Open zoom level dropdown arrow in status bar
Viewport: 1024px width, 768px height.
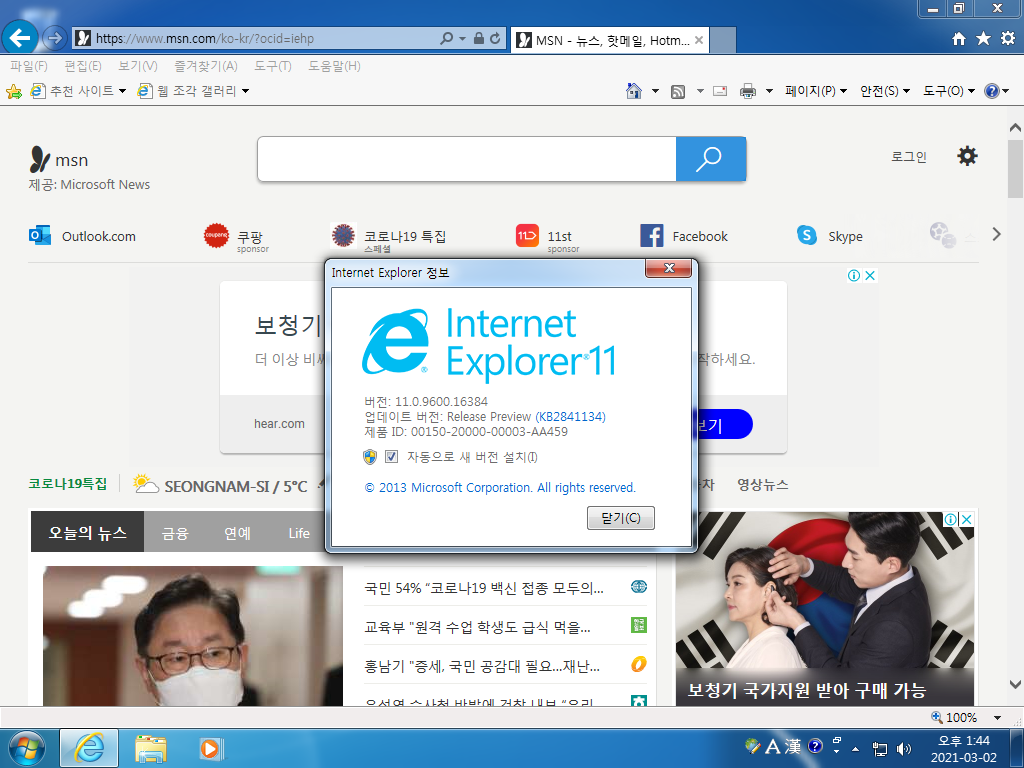click(997, 718)
